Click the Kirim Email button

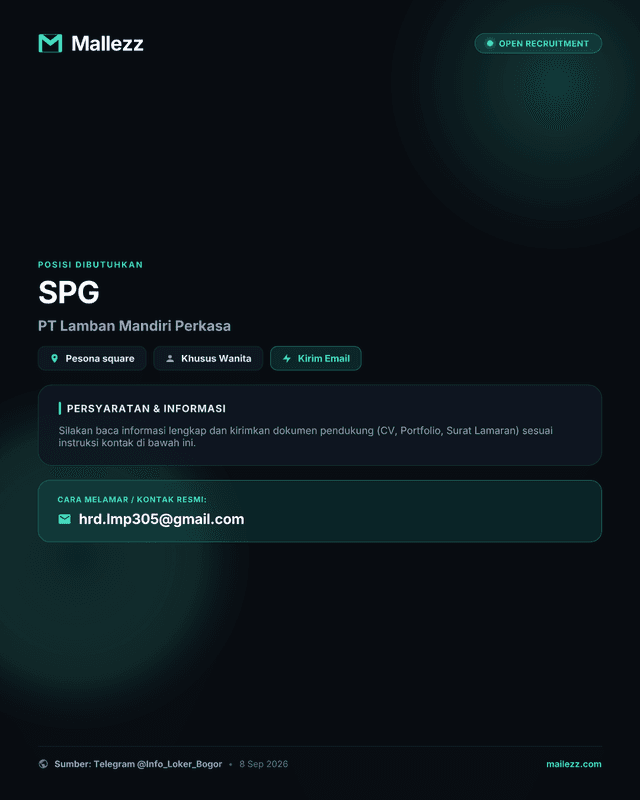pos(315,358)
